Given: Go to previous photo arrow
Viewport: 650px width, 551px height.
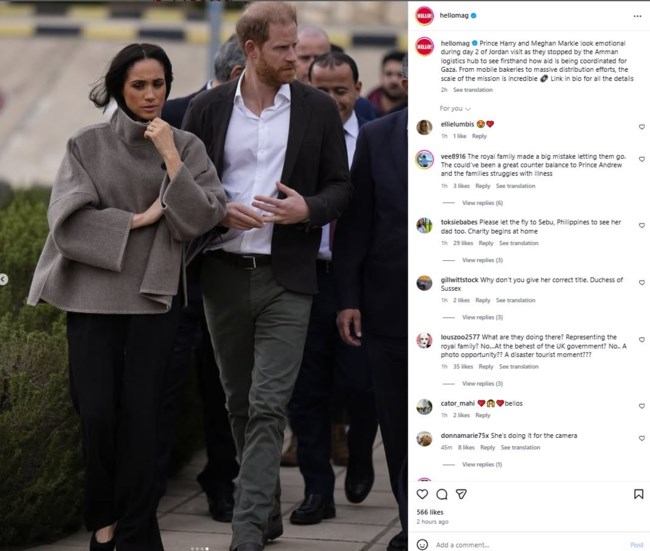Looking at the screenshot, I should (3, 279).
